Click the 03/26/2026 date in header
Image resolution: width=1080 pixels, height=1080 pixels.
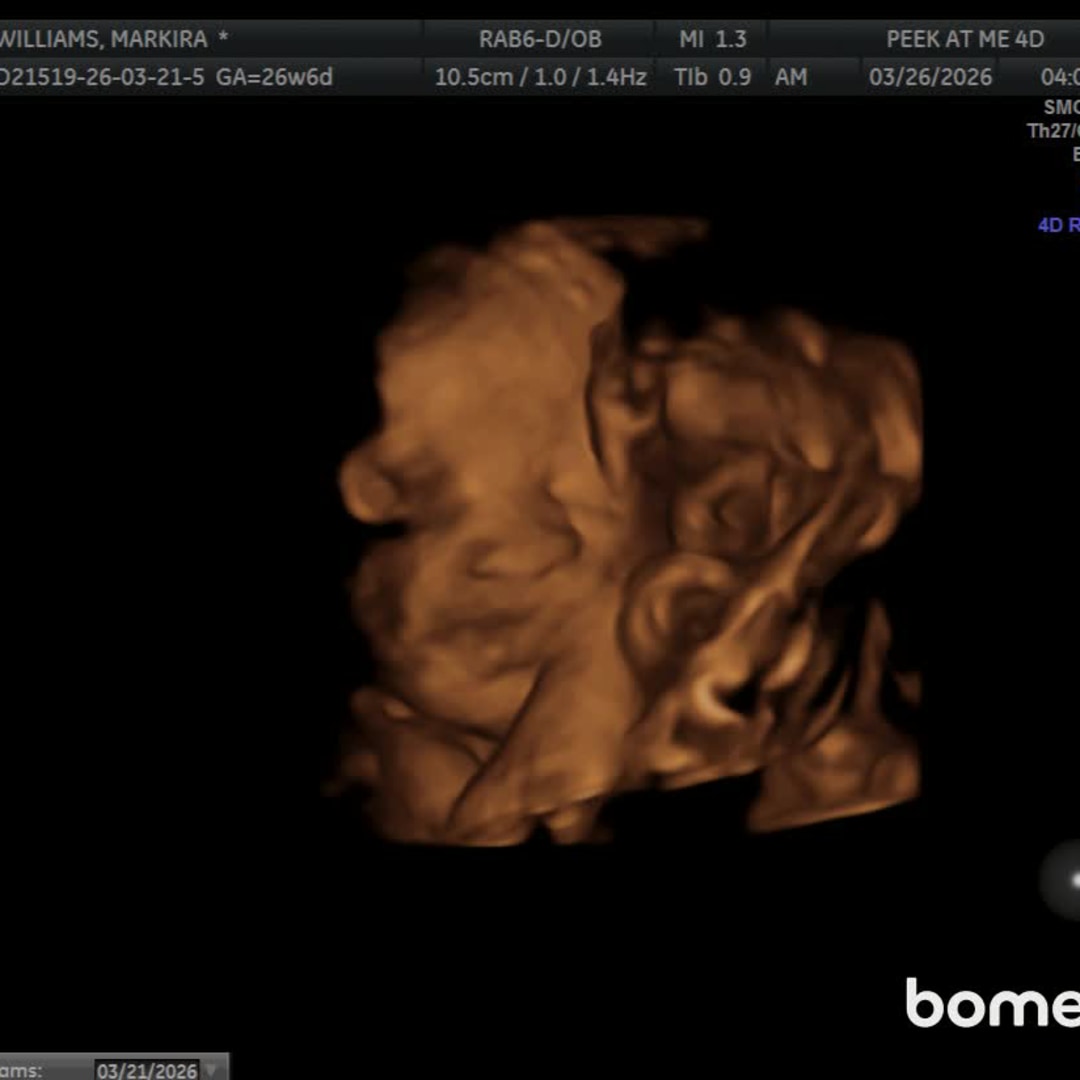pyautogui.click(x=930, y=77)
